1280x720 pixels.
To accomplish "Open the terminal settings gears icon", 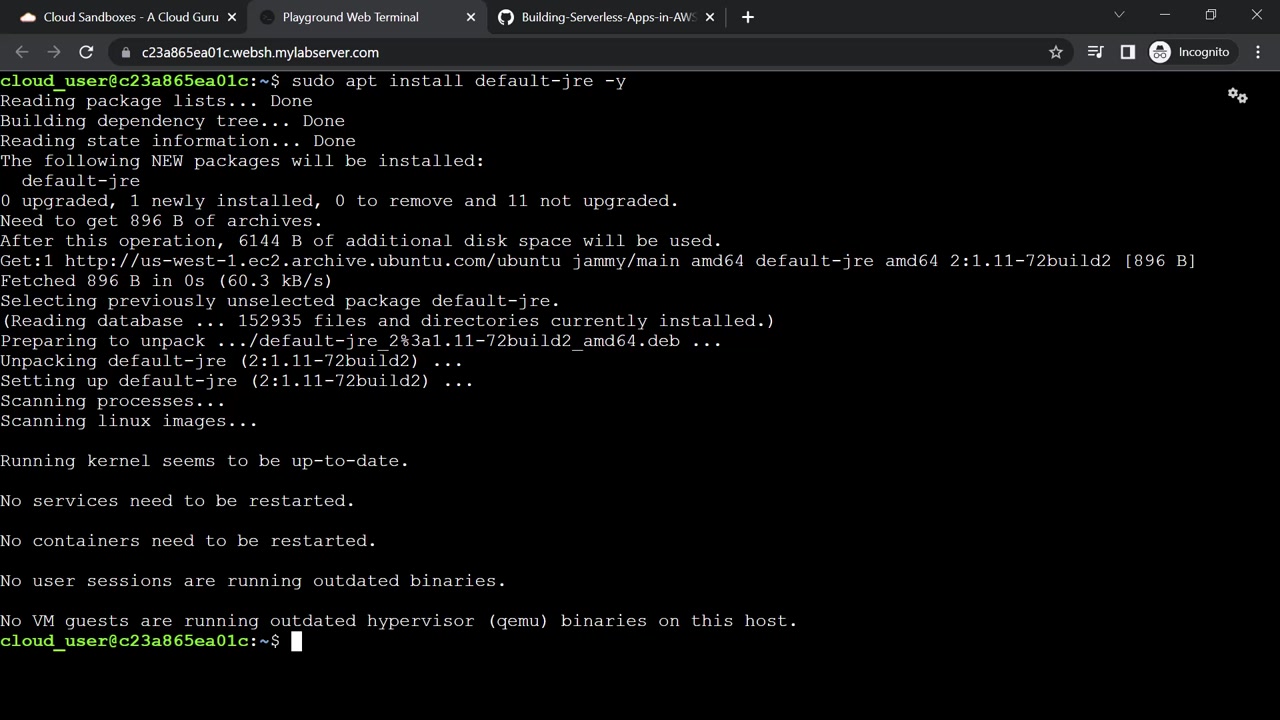I will click(1237, 96).
